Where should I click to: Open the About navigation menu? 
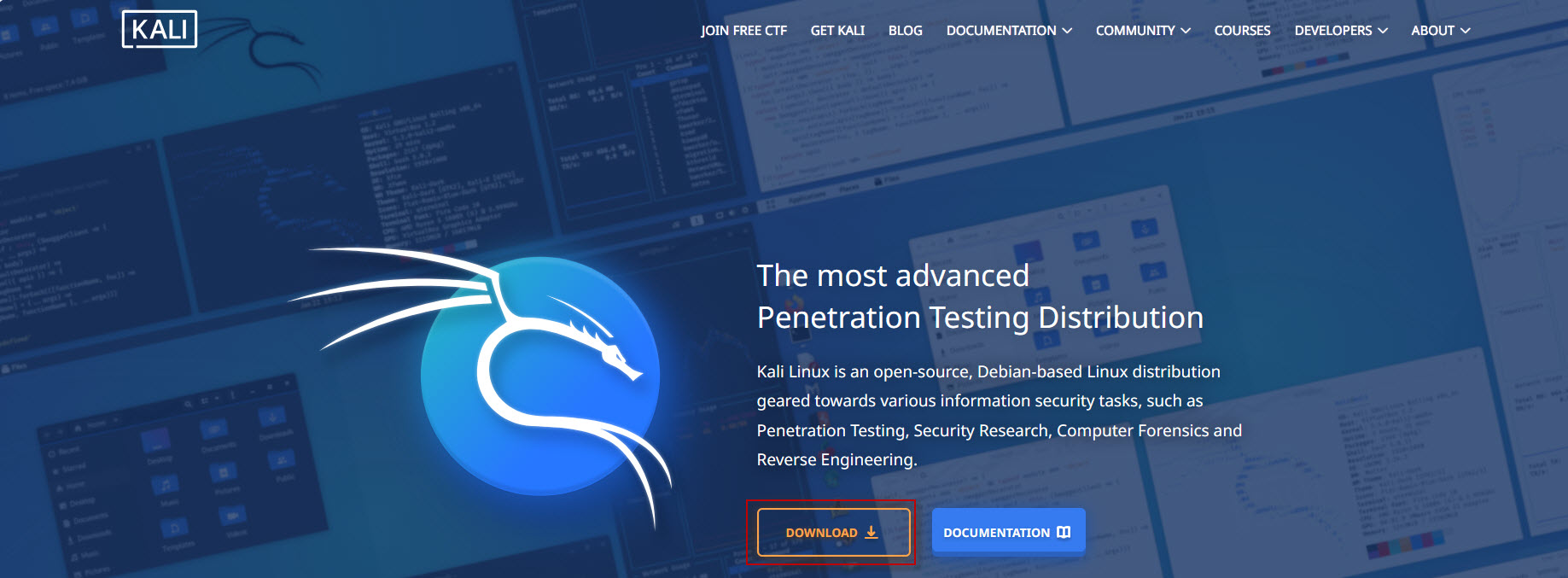1441,31
